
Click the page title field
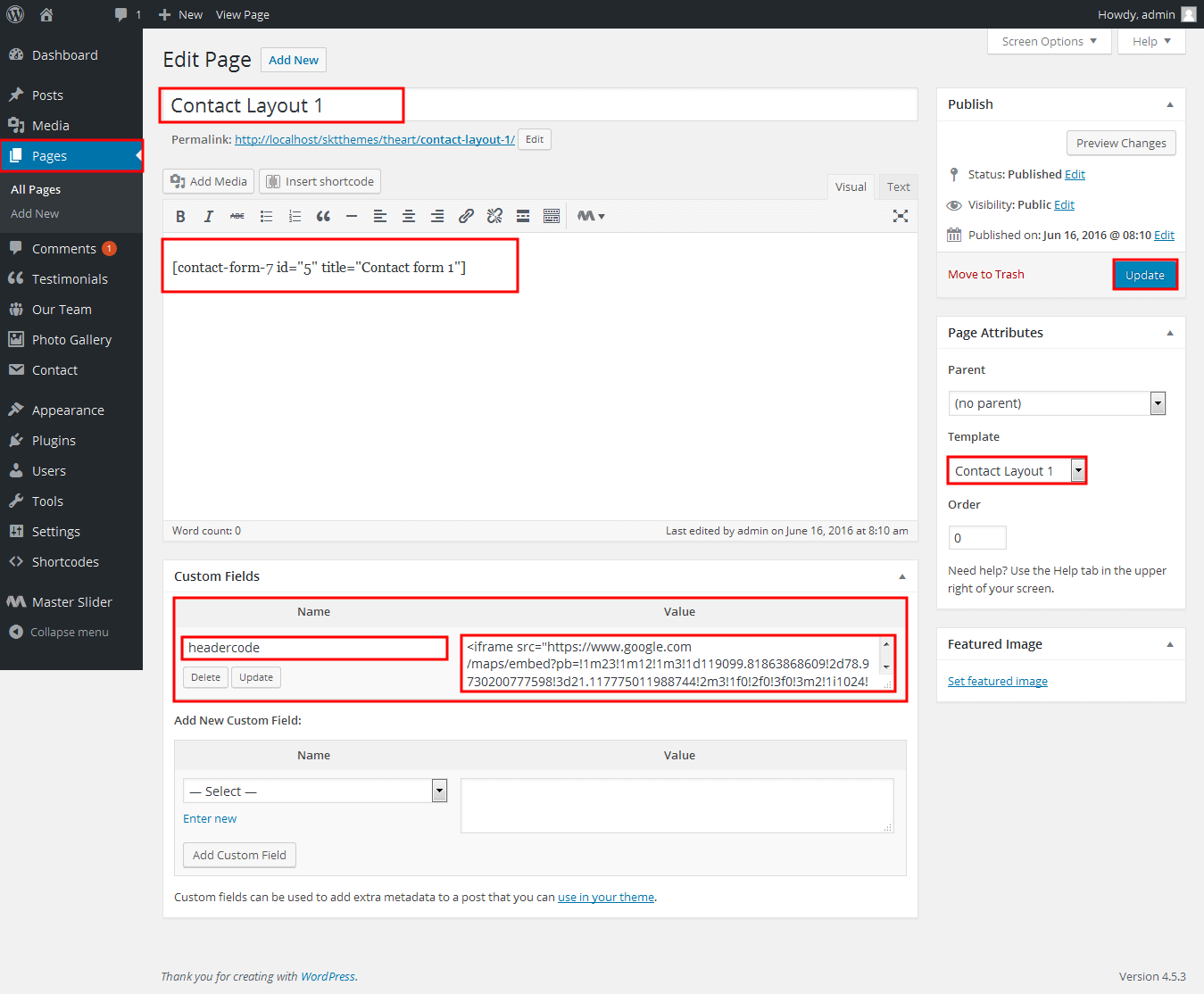pos(540,105)
